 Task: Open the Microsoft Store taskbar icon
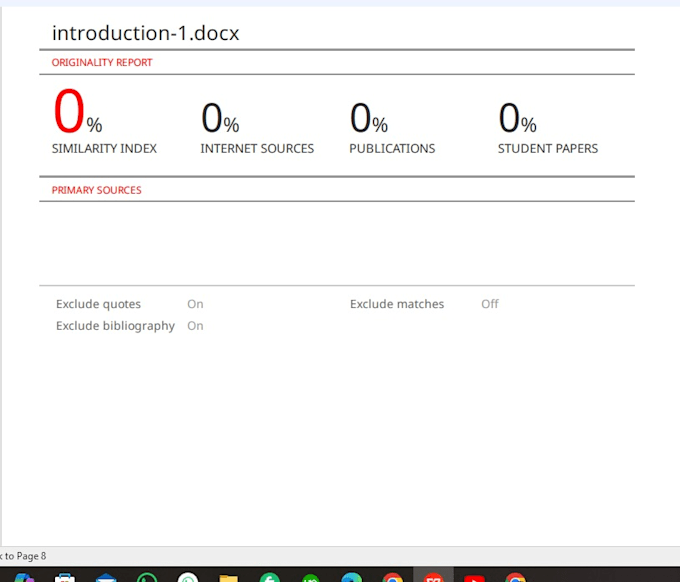coord(65,578)
